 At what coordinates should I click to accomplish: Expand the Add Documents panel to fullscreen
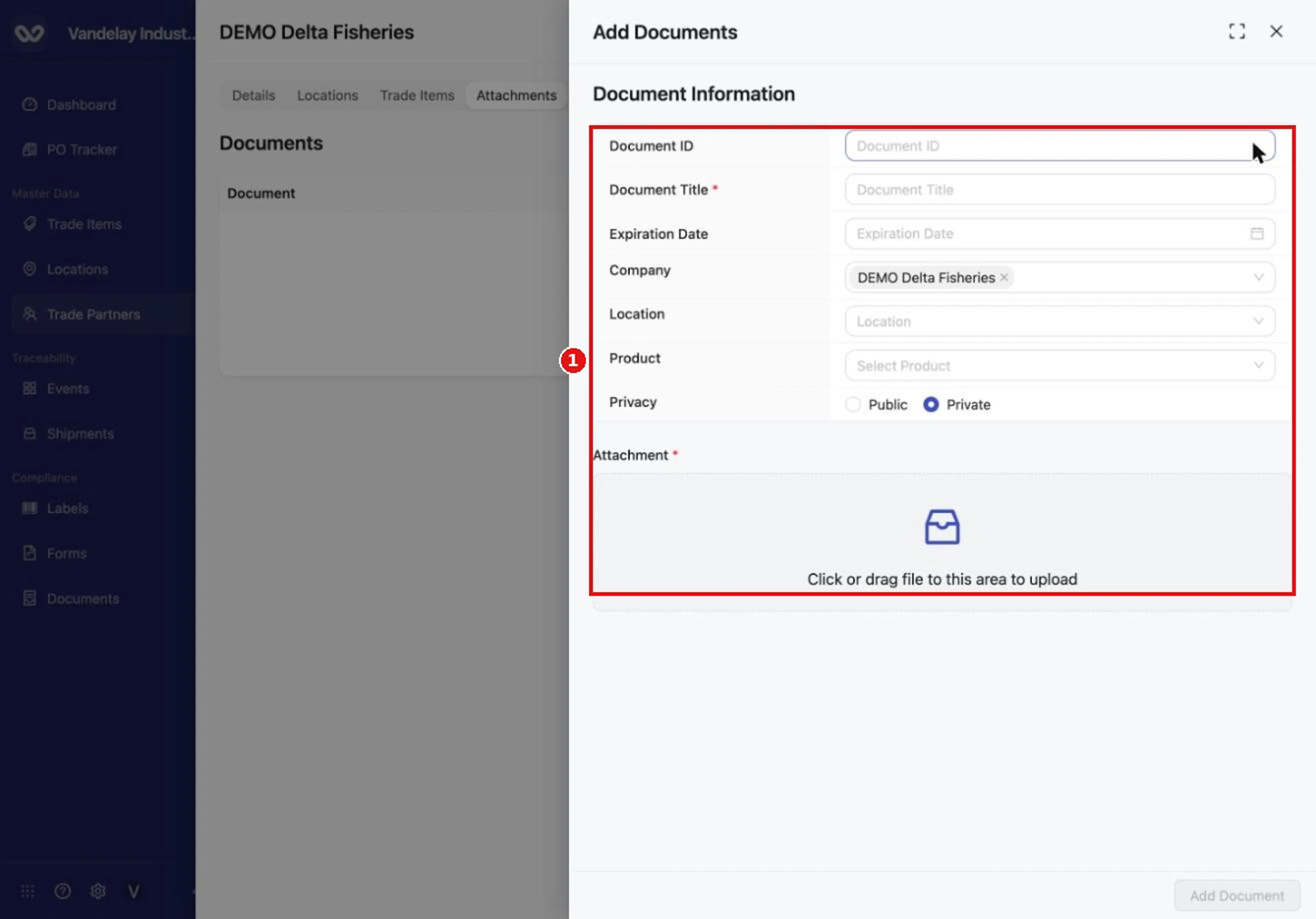[x=1237, y=32]
